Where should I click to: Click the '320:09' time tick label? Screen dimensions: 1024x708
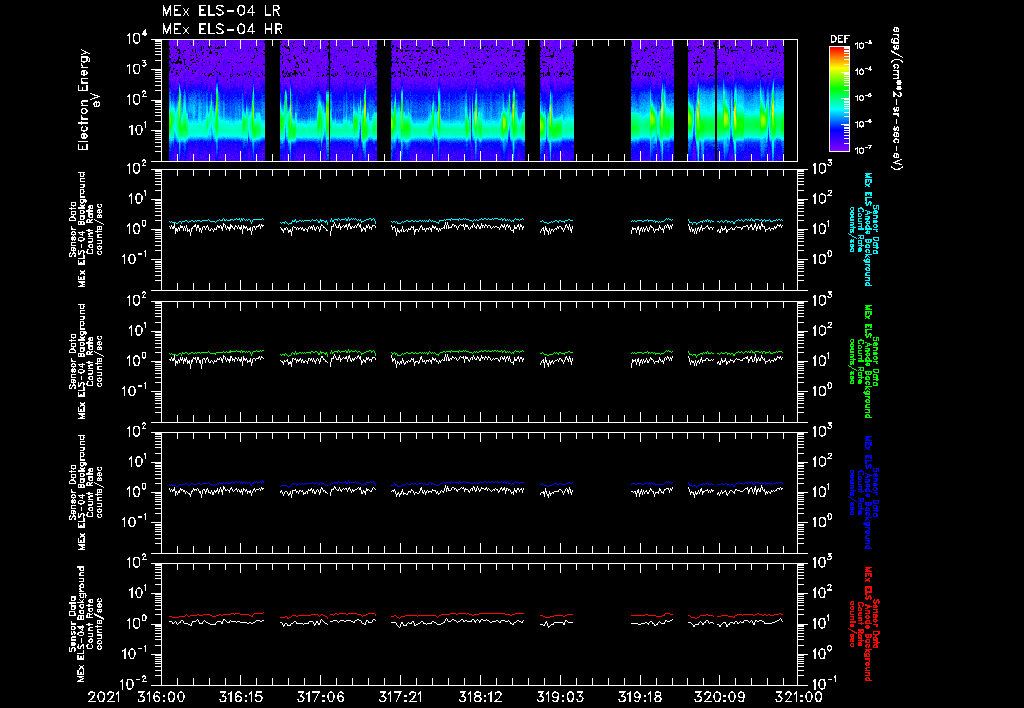(719, 697)
